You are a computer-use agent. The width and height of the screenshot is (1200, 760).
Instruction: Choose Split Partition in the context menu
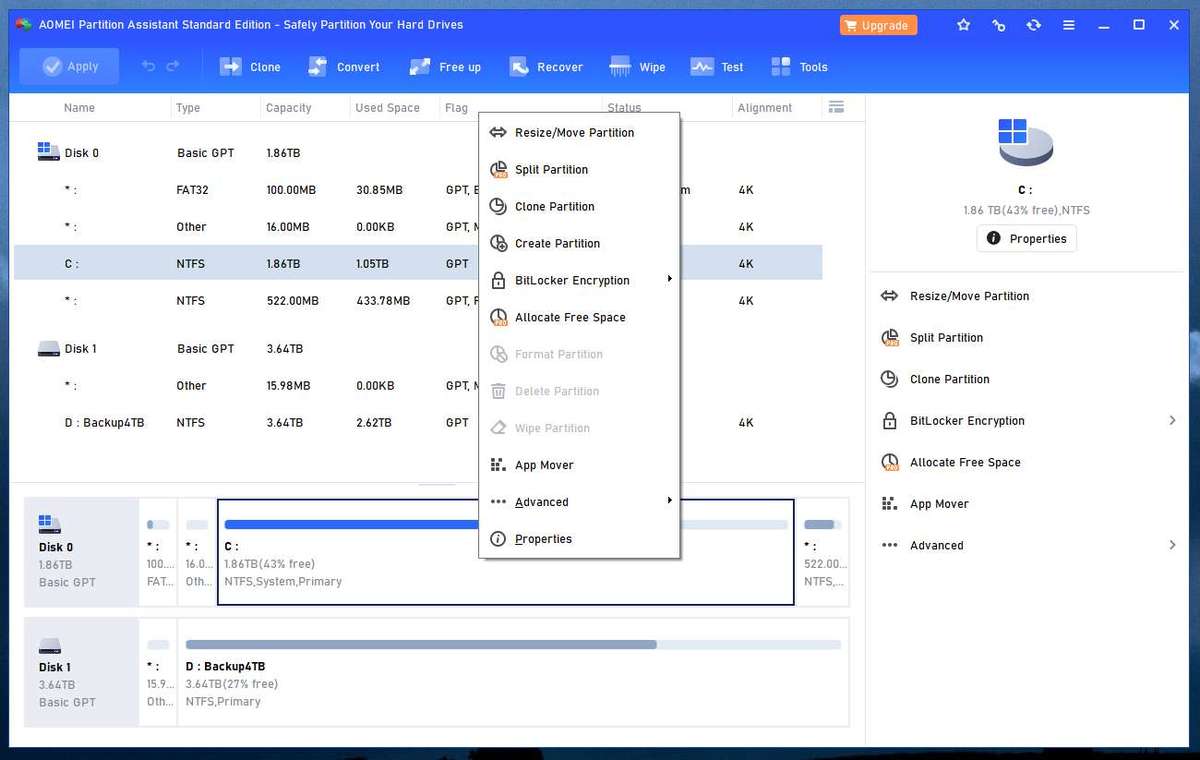point(579,169)
